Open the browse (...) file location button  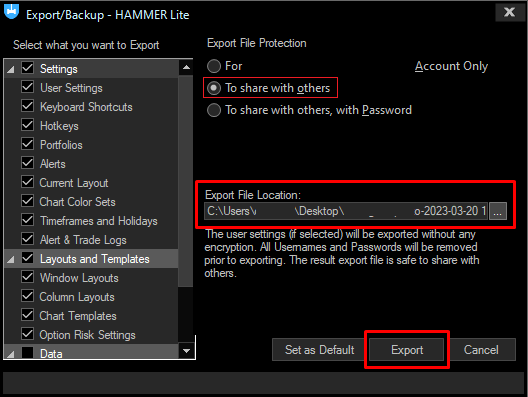[498, 211]
